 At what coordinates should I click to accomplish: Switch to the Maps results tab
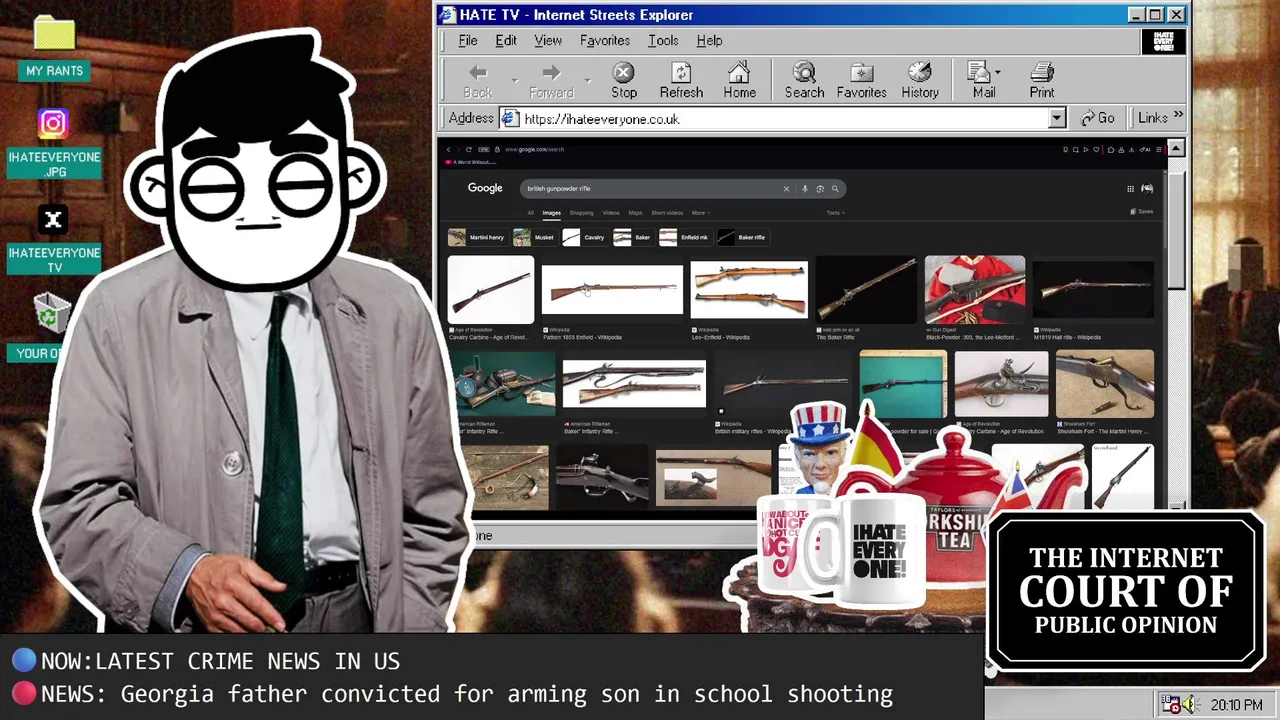[x=635, y=213]
